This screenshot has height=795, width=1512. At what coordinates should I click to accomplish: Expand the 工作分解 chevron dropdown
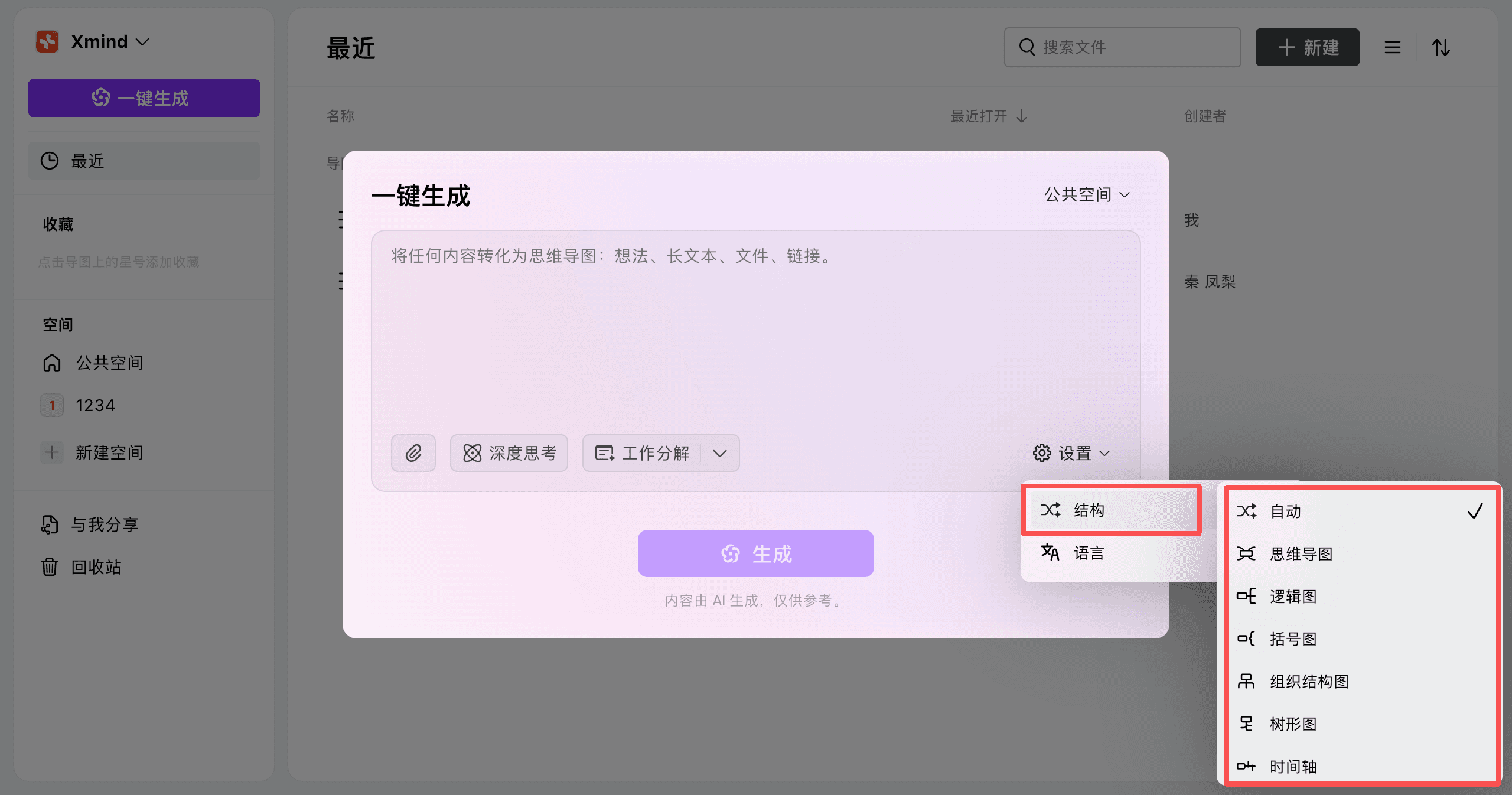coord(720,454)
